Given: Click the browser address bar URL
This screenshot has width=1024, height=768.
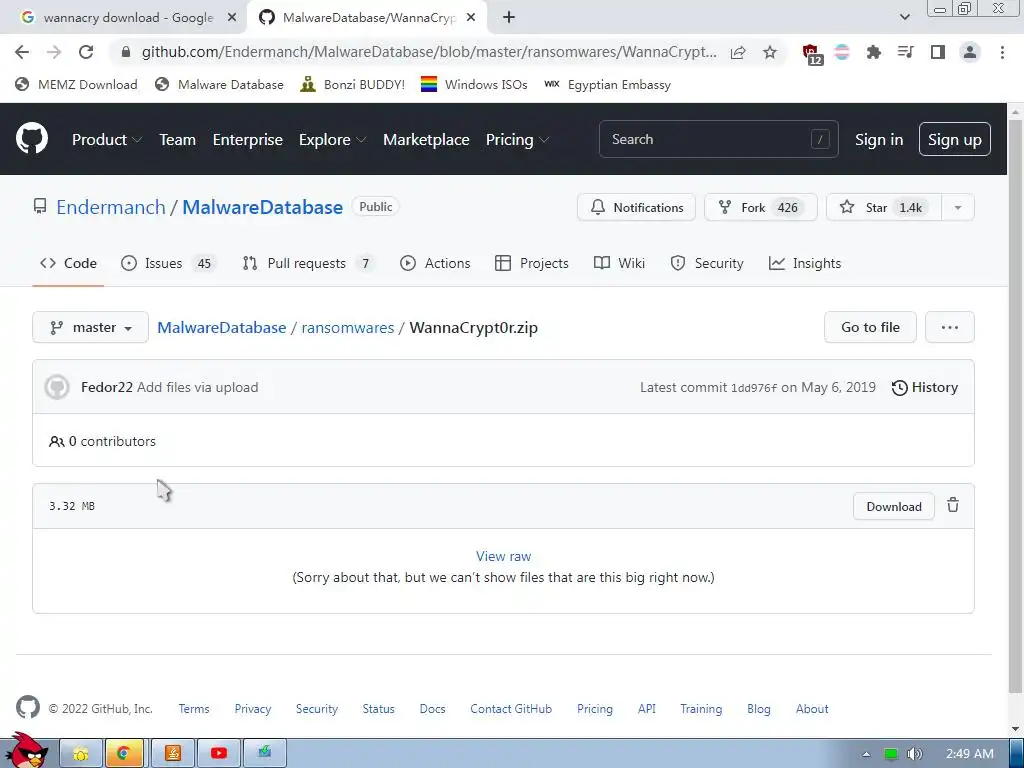Looking at the screenshot, I should (428, 52).
